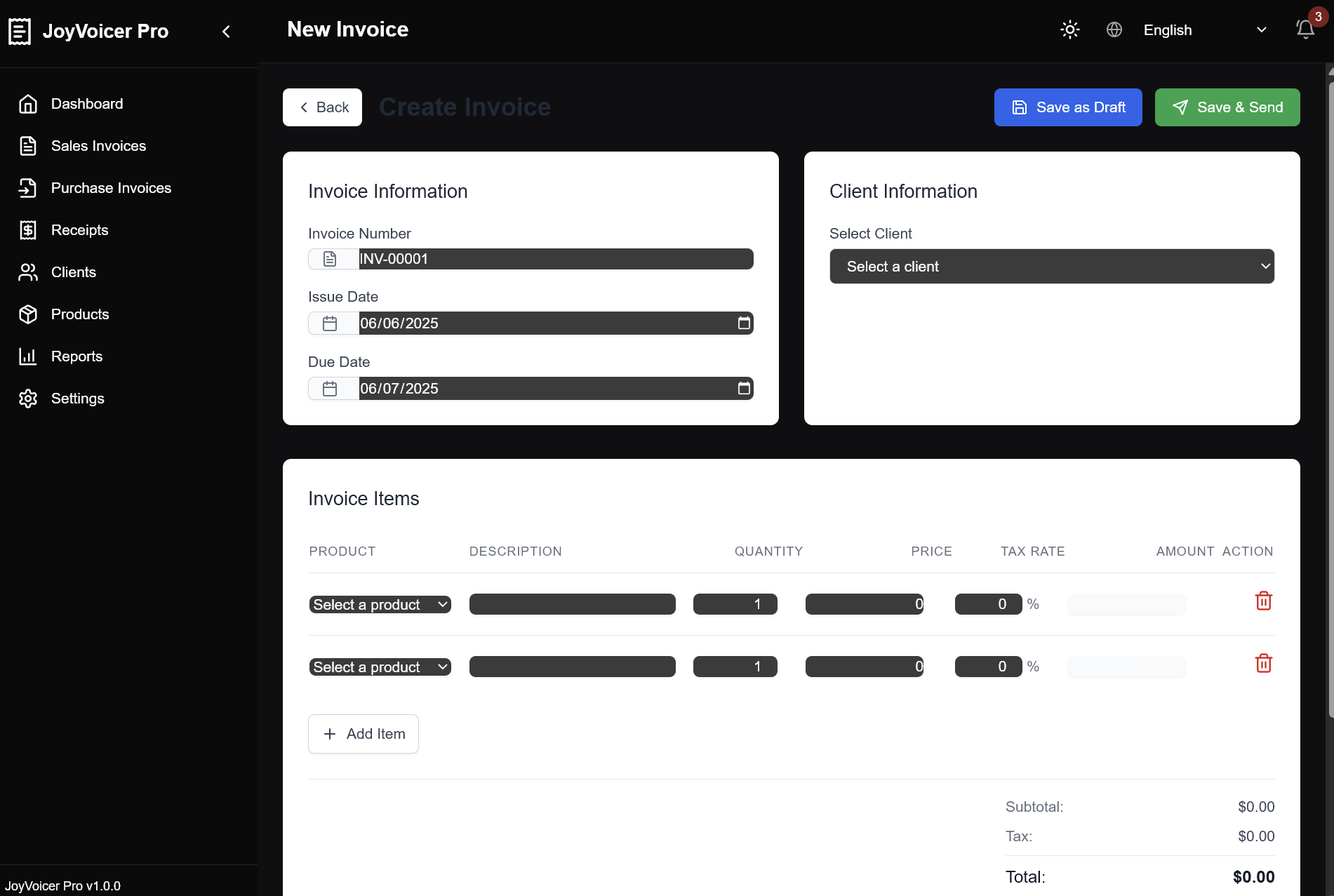
Task: Click the globe language icon
Action: pyautogui.click(x=1114, y=29)
